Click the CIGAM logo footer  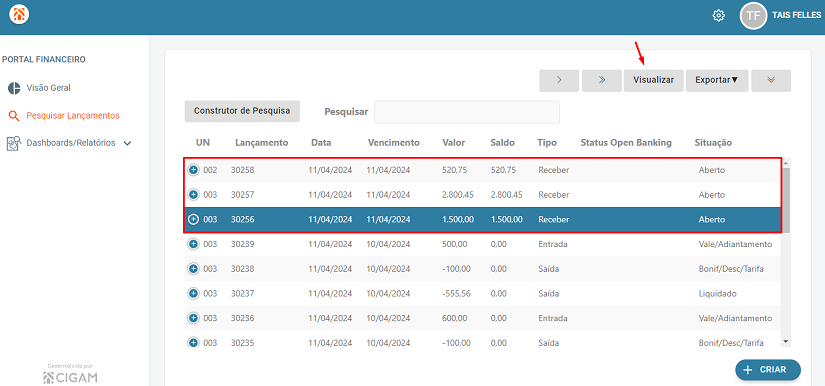(x=70, y=377)
